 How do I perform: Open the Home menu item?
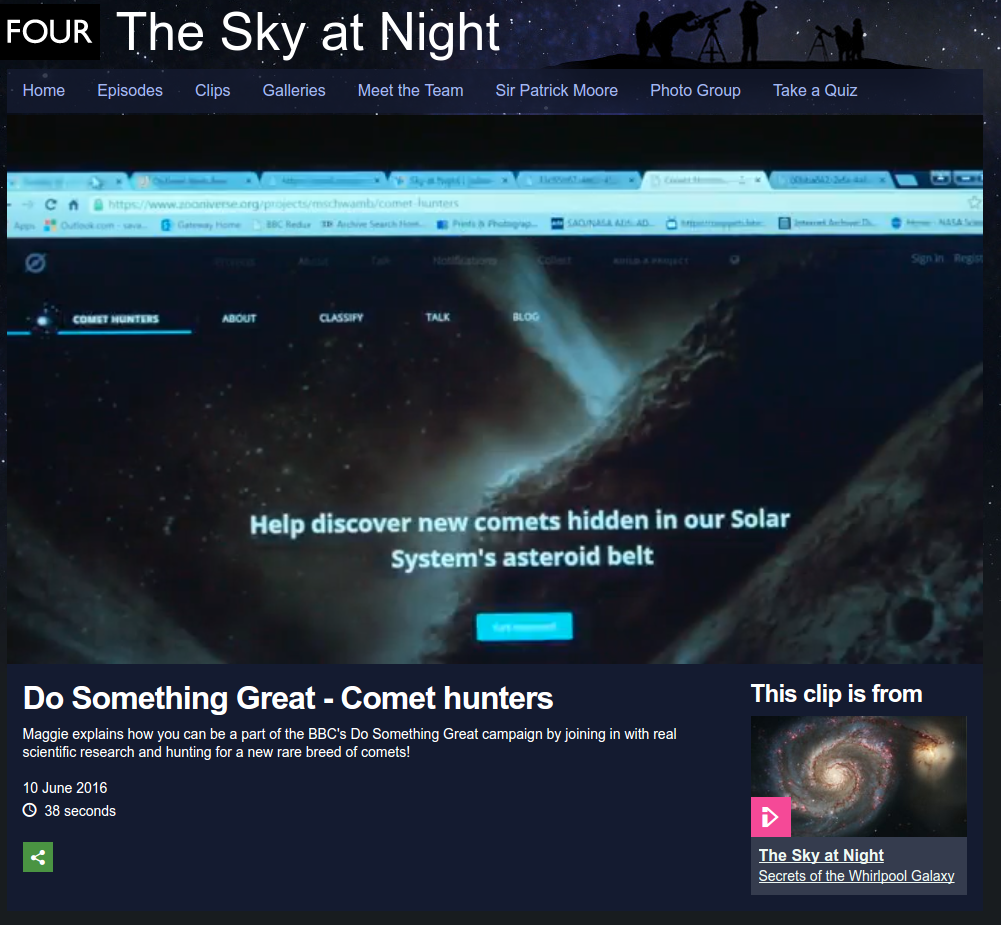43,91
